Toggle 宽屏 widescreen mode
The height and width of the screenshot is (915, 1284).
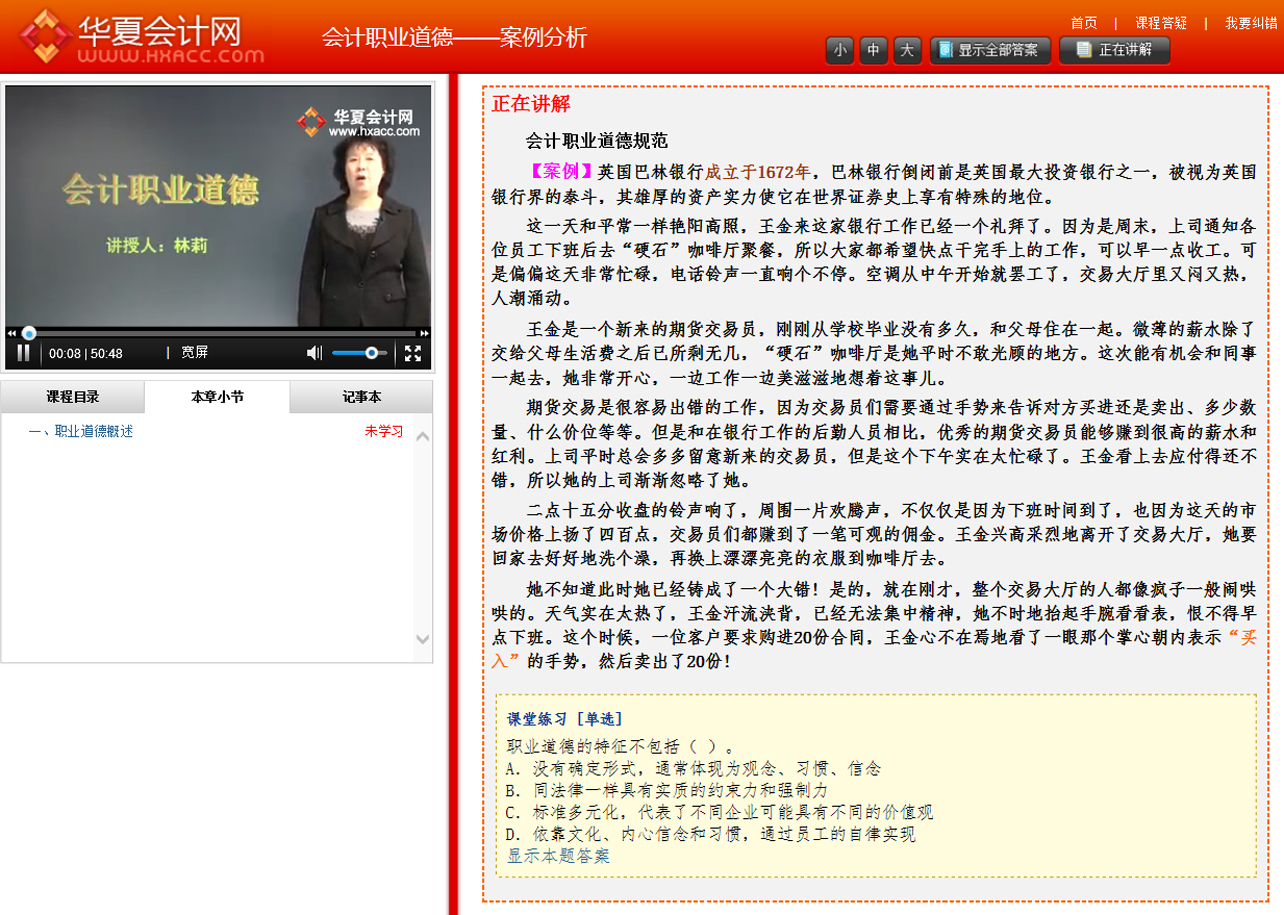pyautogui.click(x=194, y=352)
